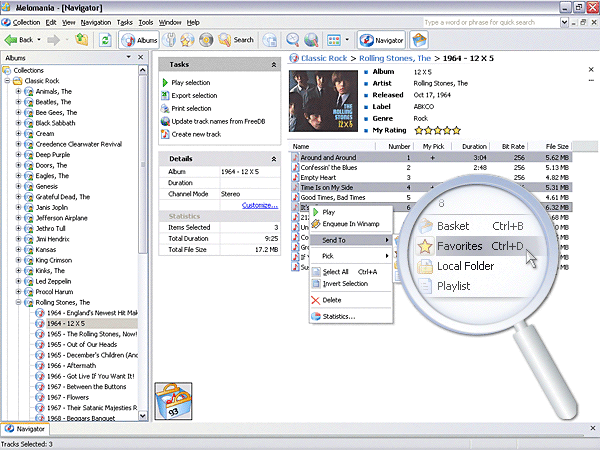
Task: Select track Empty Heart
Action: click(x=318, y=178)
